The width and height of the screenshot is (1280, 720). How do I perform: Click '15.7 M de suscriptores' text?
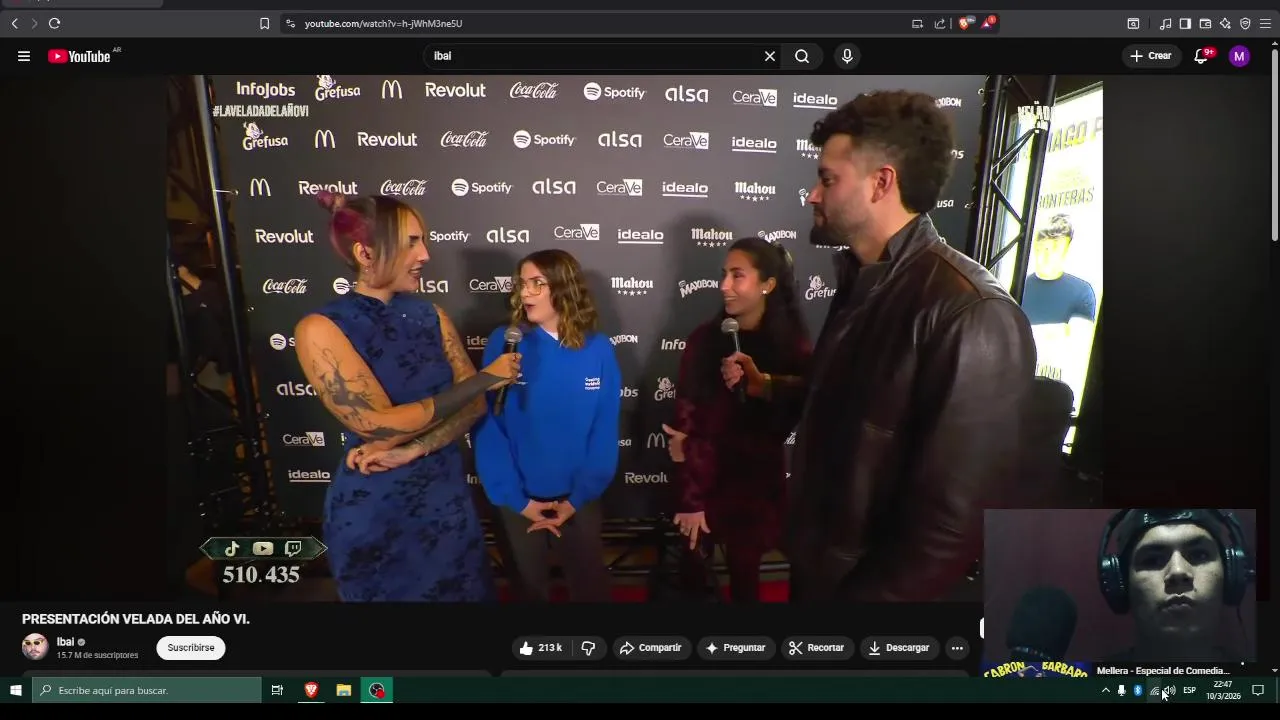pos(97,655)
